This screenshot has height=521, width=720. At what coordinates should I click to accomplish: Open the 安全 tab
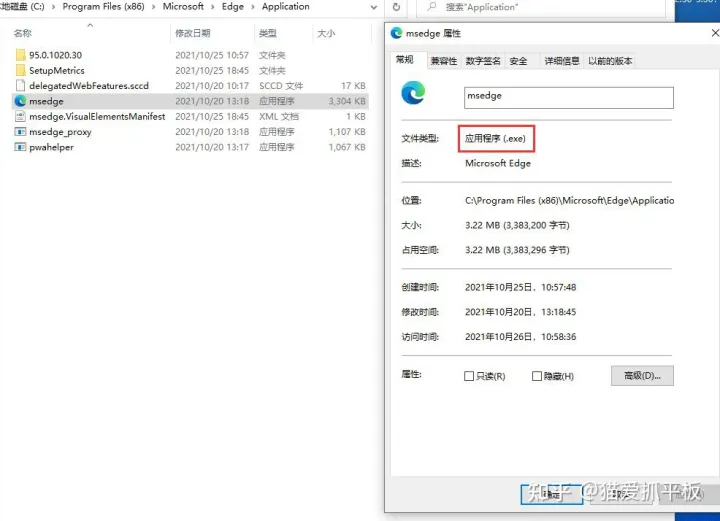click(x=518, y=61)
